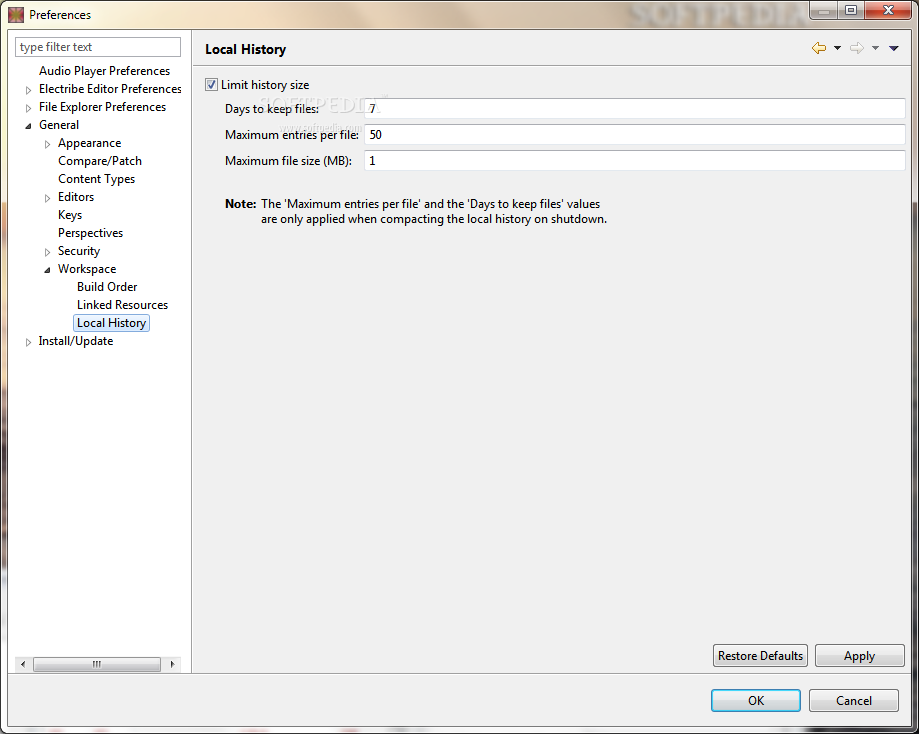Select the General category

click(x=59, y=125)
